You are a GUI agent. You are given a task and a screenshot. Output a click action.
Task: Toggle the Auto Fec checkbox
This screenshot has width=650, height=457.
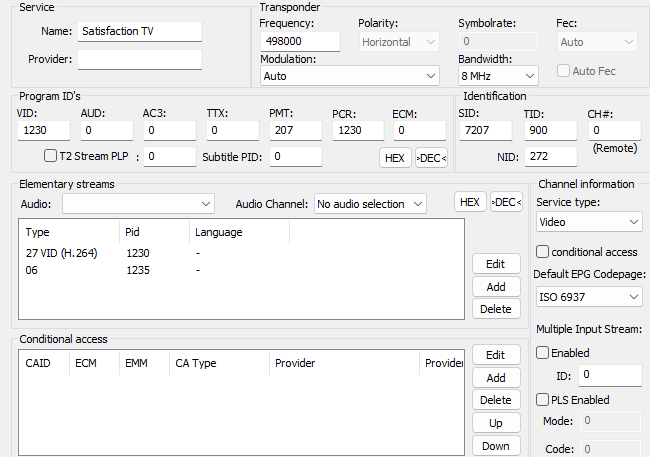[563, 71]
